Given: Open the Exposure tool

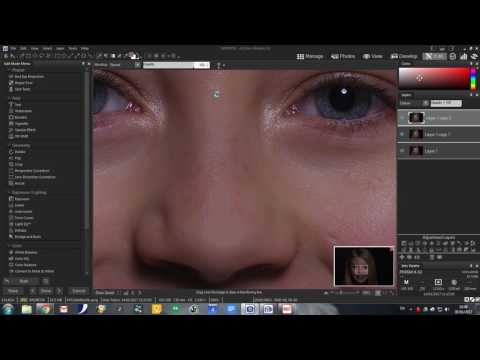Looking at the screenshot, I should (x=19, y=199).
